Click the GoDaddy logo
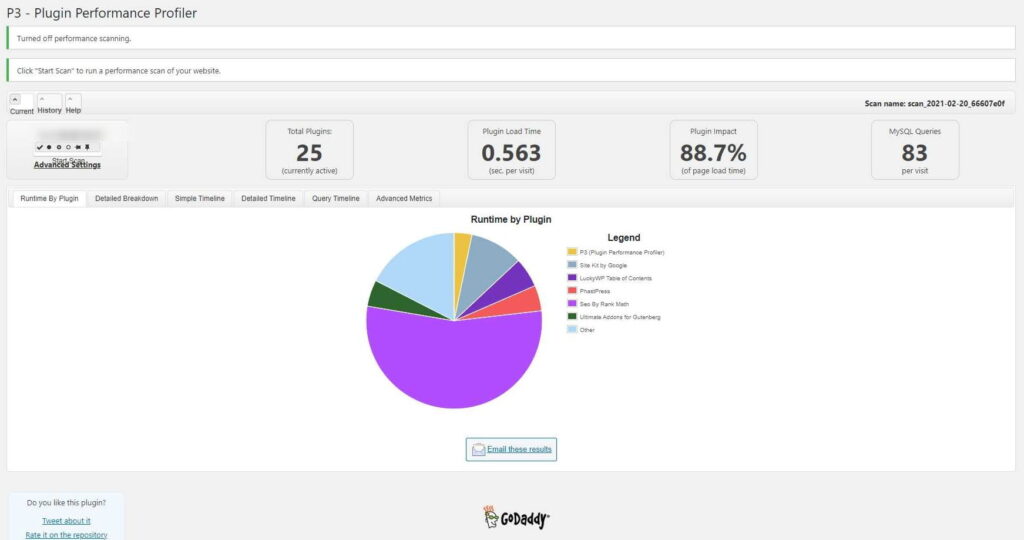The image size is (1024, 540). tap(517, 517)
